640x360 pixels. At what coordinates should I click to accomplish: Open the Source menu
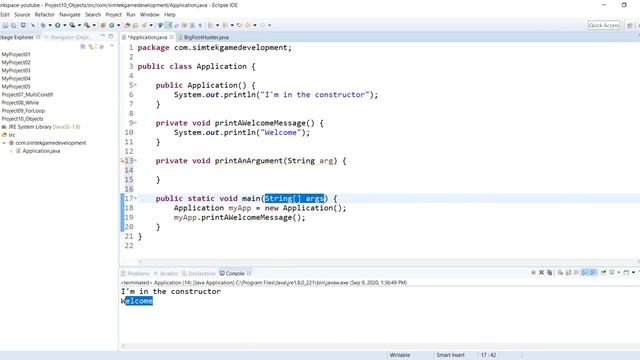22,14
